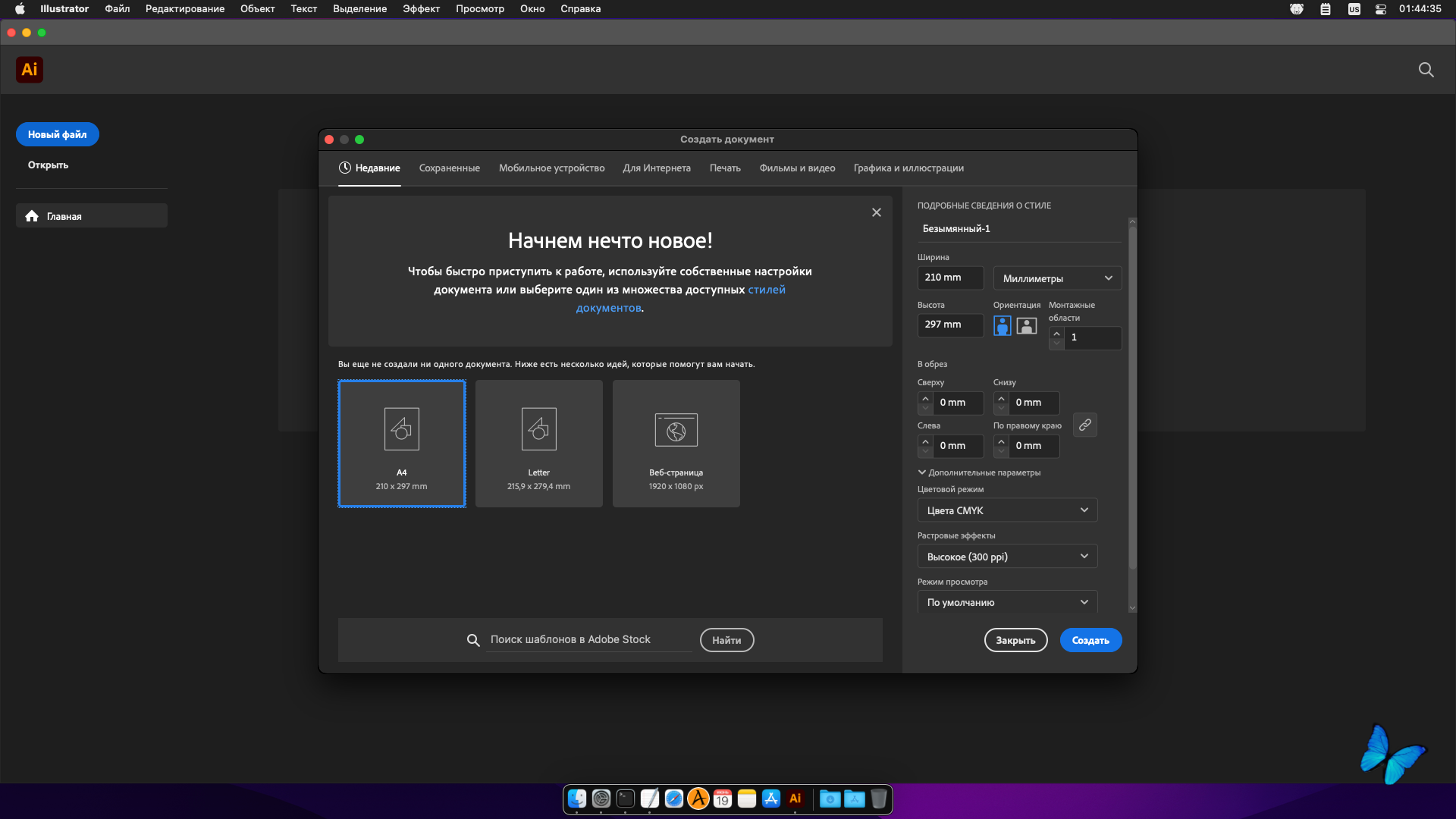The image size is (1456, 819).
Task: Open the Файл menu
Action: tap(118, 9)
